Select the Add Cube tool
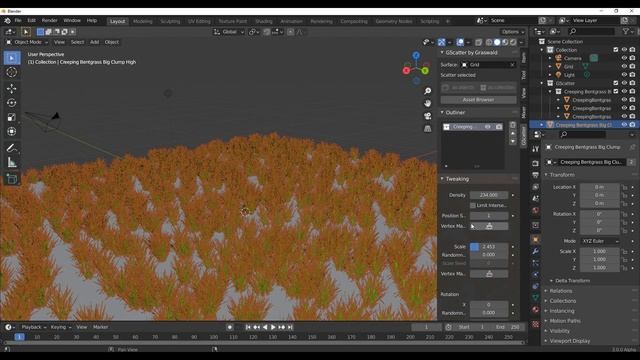640x360 pixels. point(11,179)
